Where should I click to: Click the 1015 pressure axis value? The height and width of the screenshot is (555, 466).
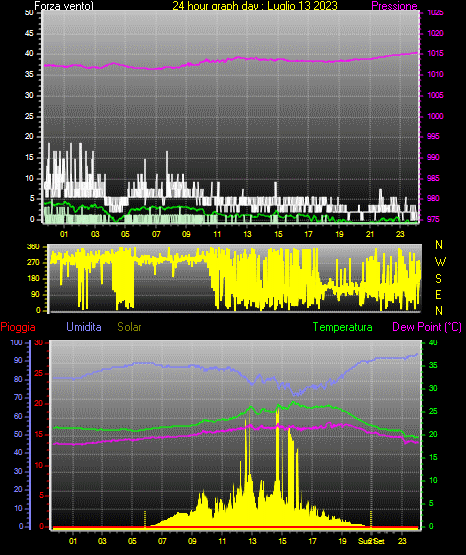point(435,53)
